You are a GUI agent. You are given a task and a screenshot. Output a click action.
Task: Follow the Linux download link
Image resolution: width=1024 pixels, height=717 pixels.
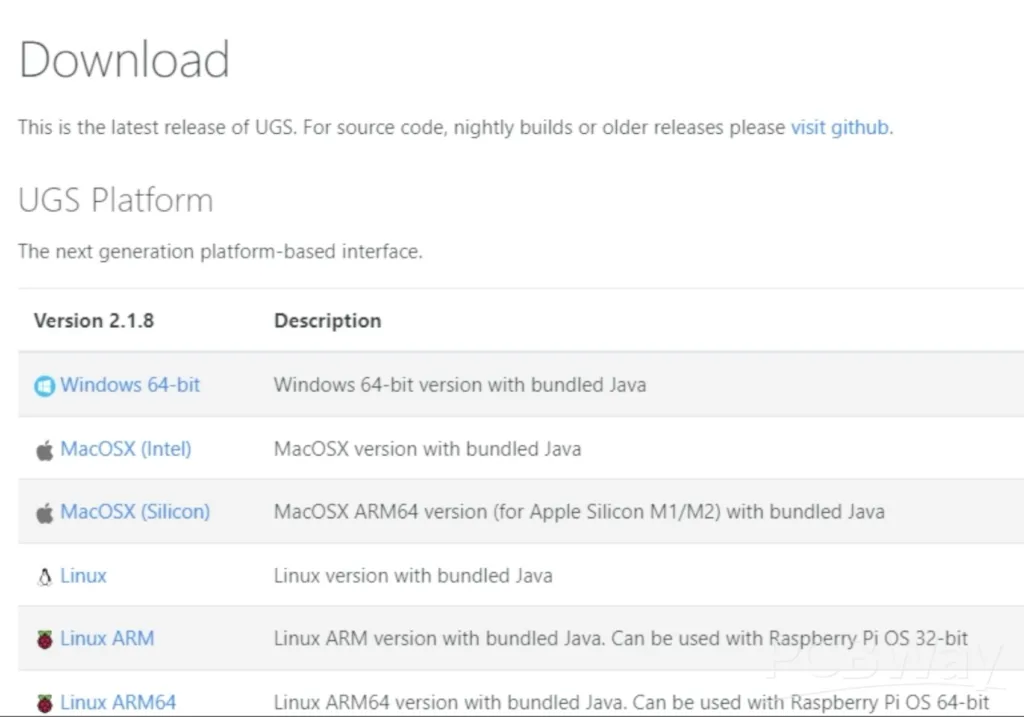(83, 576)
